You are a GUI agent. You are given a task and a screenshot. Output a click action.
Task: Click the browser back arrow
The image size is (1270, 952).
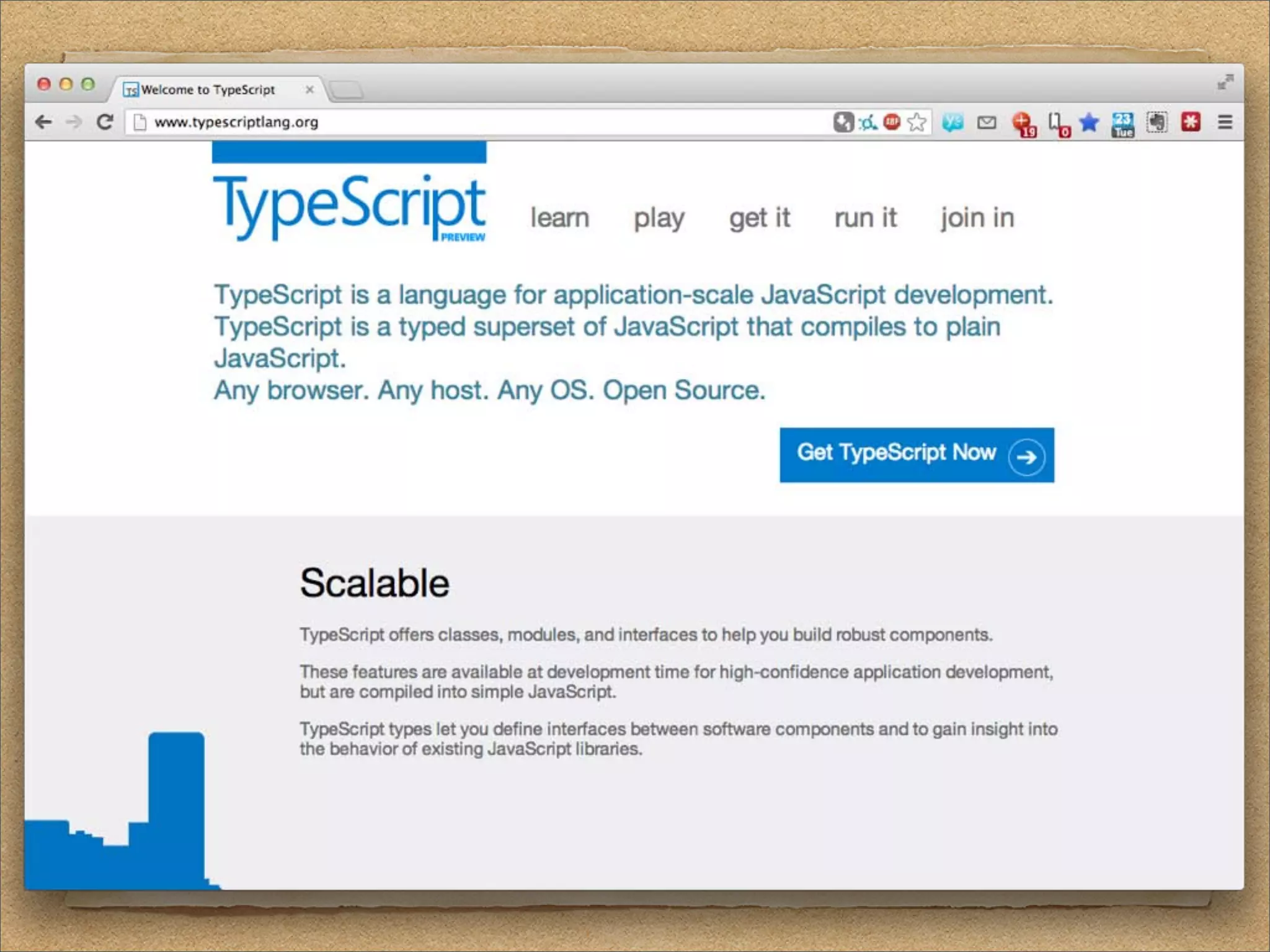[43, 122]
